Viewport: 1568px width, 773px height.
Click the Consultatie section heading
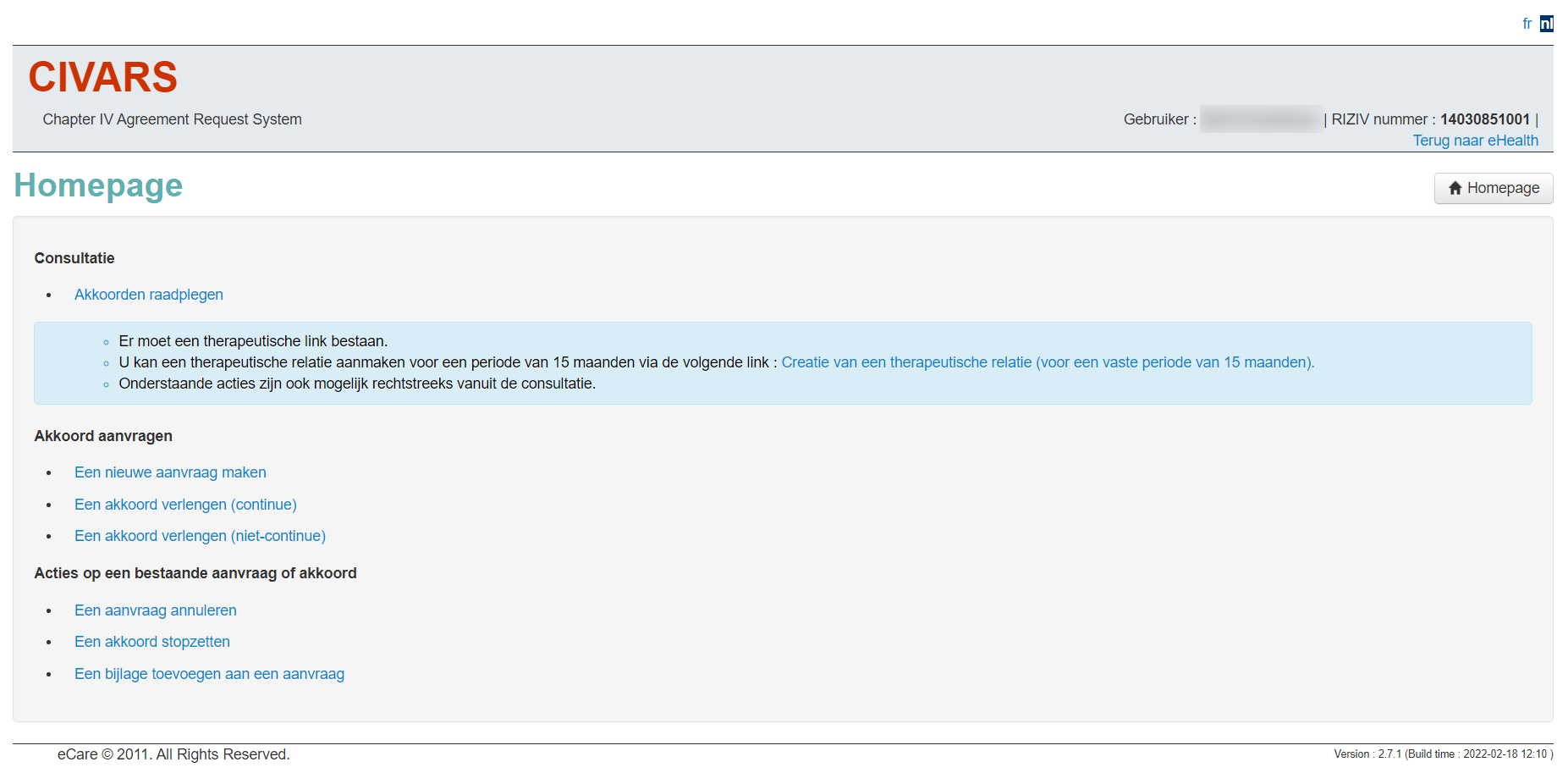[x=74, y=258]
